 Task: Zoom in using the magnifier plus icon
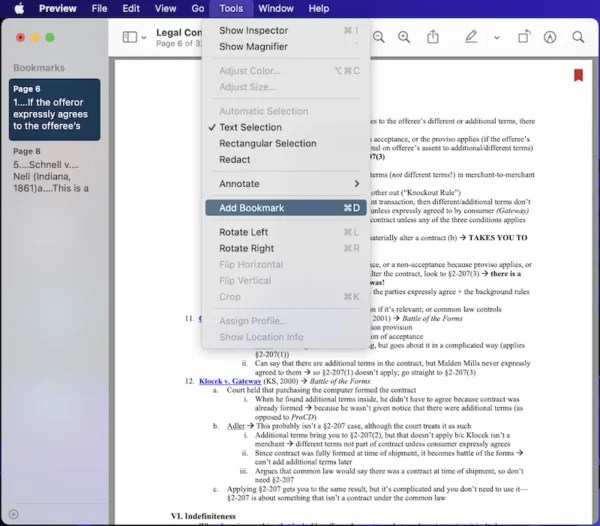click(x=404, y=37)
